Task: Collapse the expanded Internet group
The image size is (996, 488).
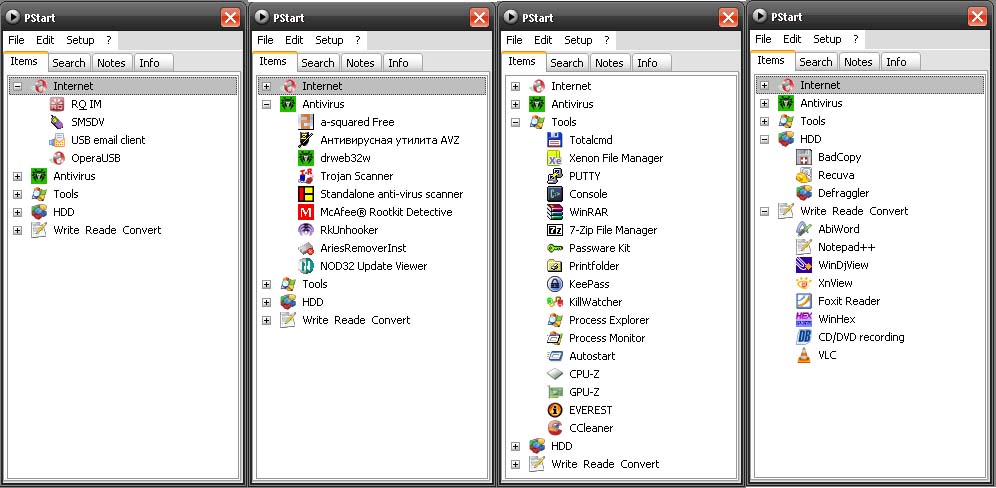Action: (x=18, y=86)
